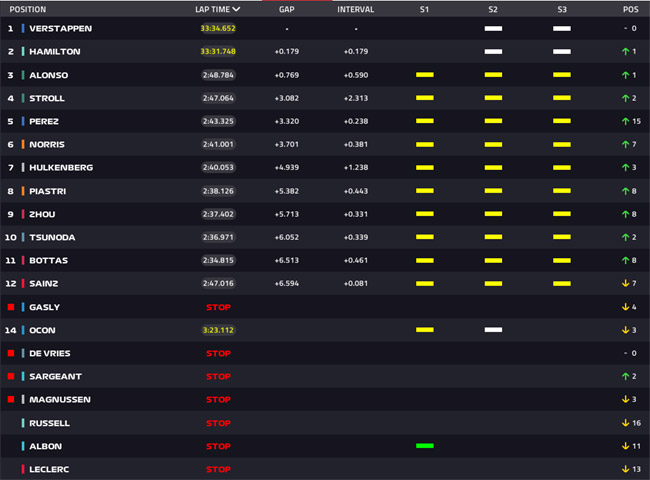Click the green up arrow in Stroll's row
This screenshot has width=650, height=480.
tap(626, 98)
